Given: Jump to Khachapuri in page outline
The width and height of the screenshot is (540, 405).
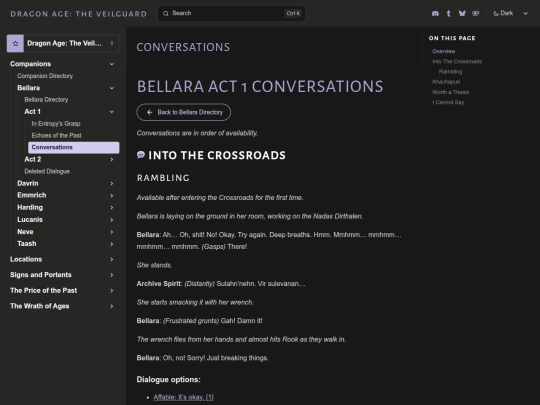Looking at the screenshot, I should 446,82.
